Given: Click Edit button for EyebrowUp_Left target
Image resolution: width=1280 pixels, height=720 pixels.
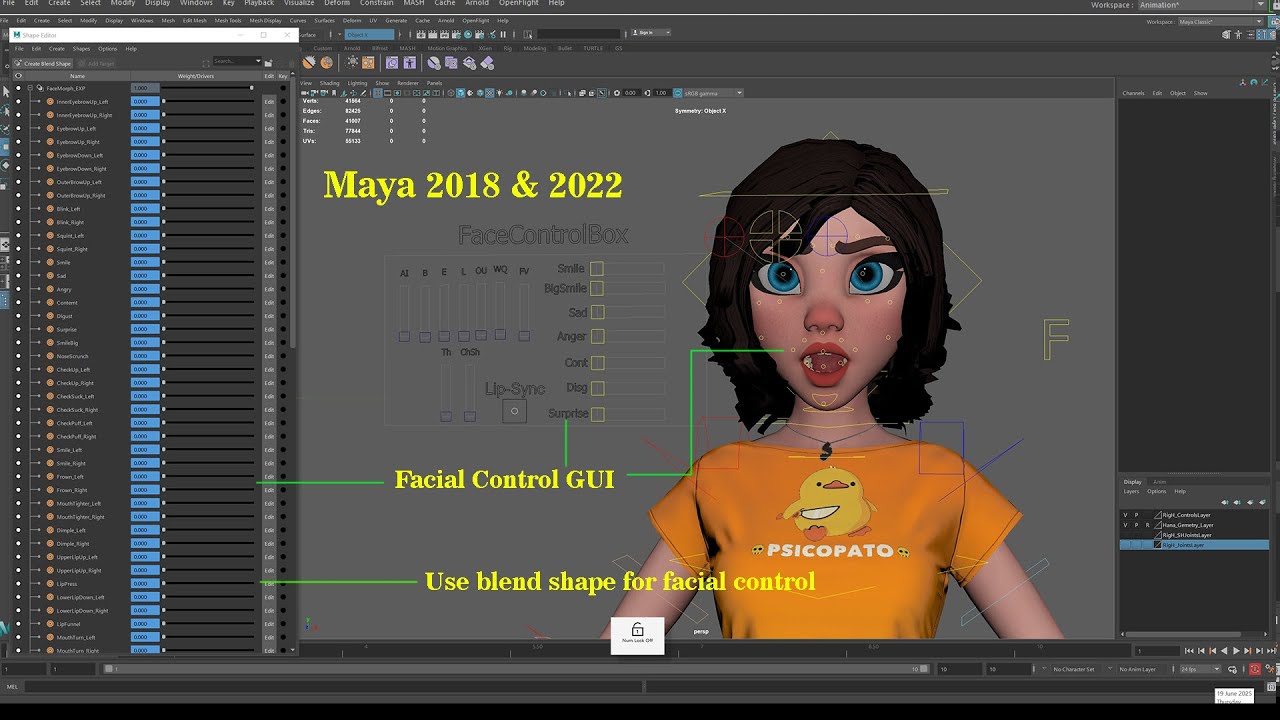Looking at the screenshot, I should click(269, 129).
